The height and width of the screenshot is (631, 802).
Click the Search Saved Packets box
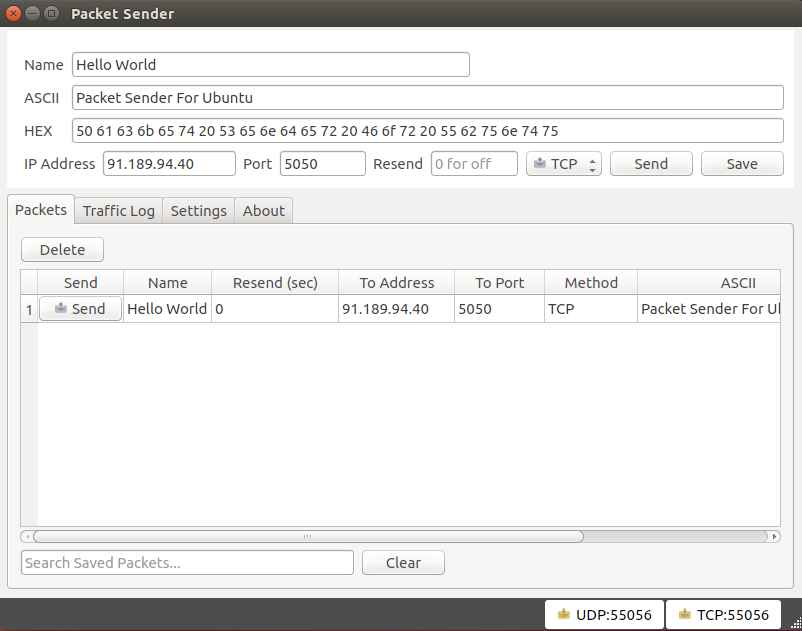tap(187, 562)
